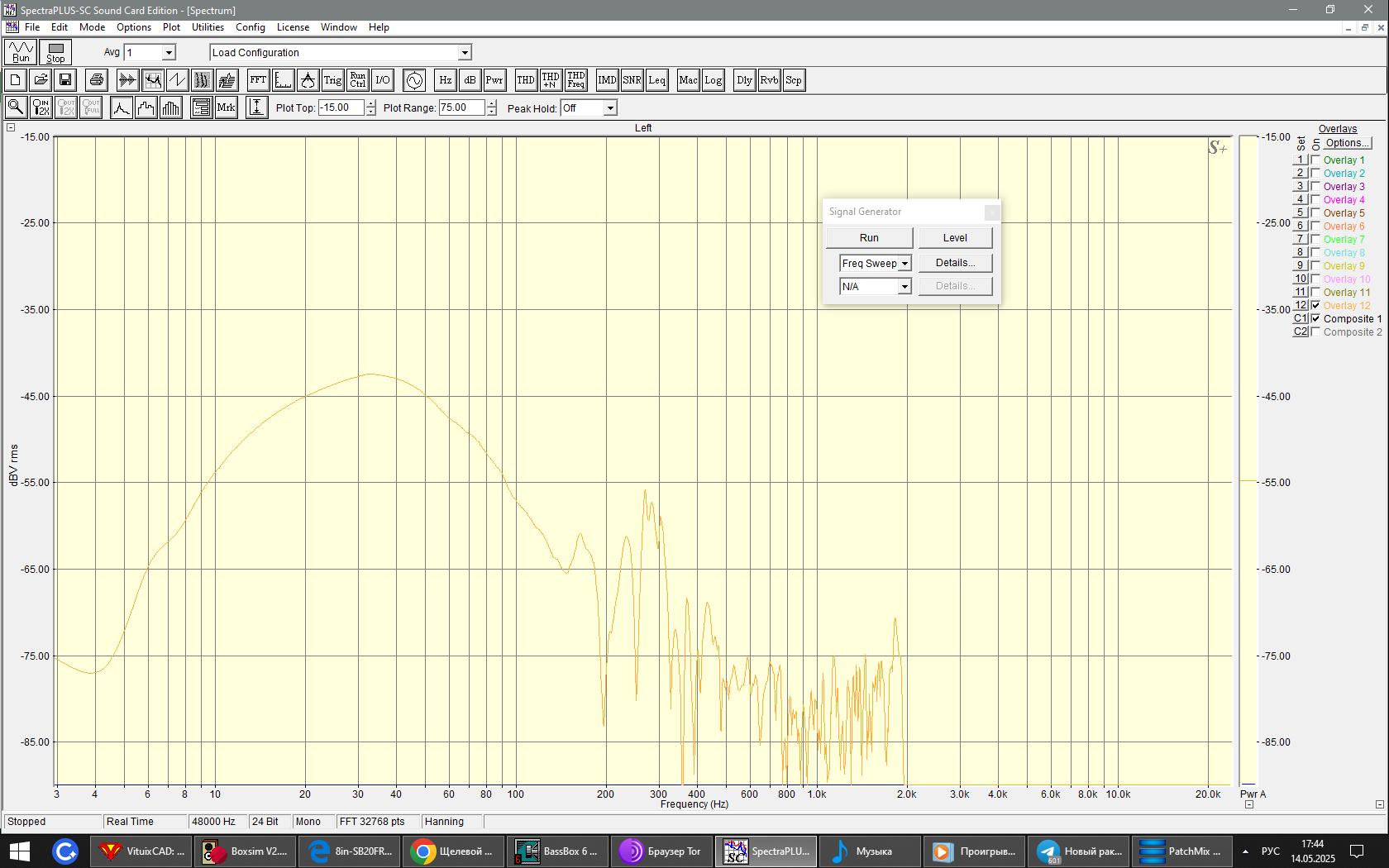
Task: Click the Plot Range value field
Action: click(x=462, y=107)
